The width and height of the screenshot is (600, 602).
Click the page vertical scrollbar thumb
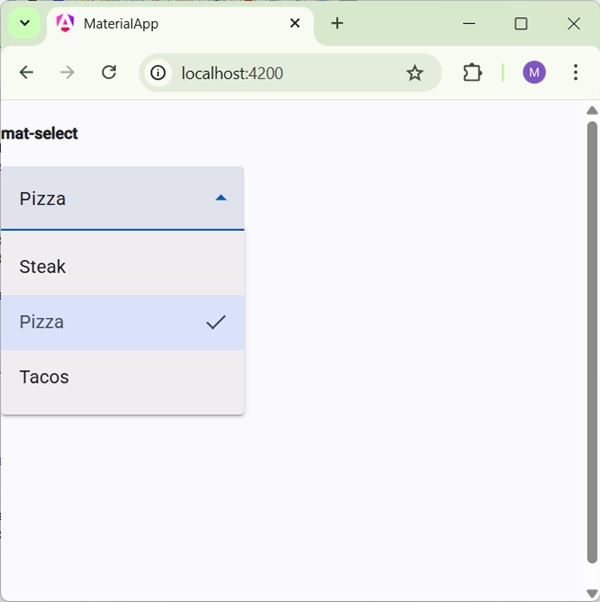[x=591, y=340]
